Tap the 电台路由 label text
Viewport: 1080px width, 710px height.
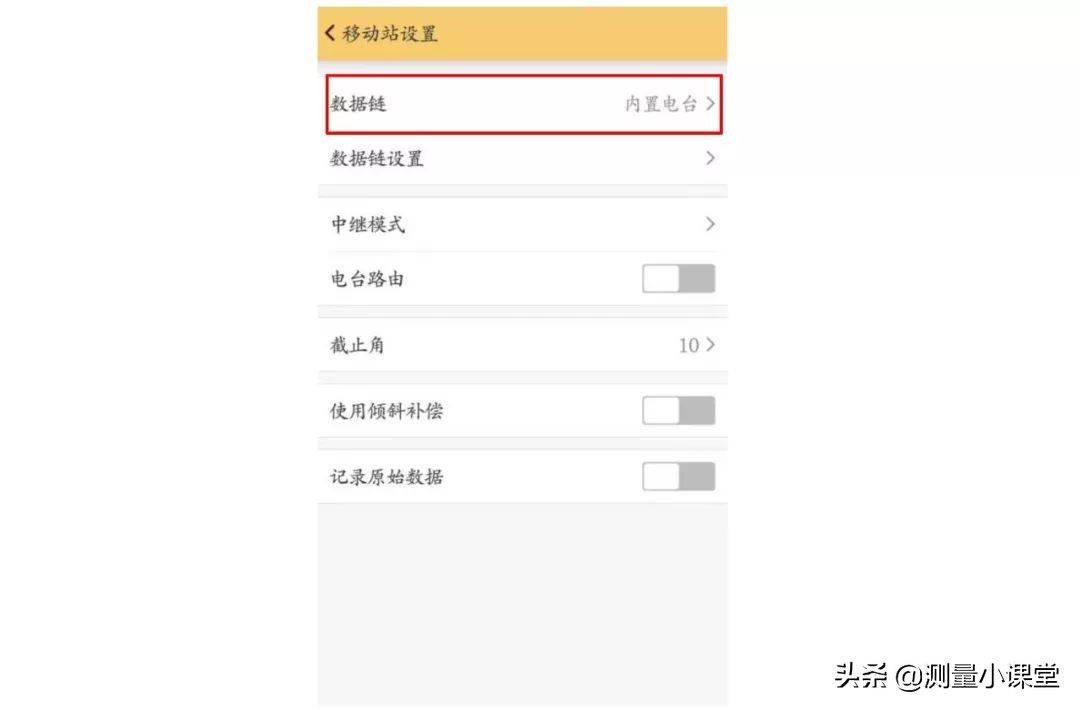(x=366, y=278)
